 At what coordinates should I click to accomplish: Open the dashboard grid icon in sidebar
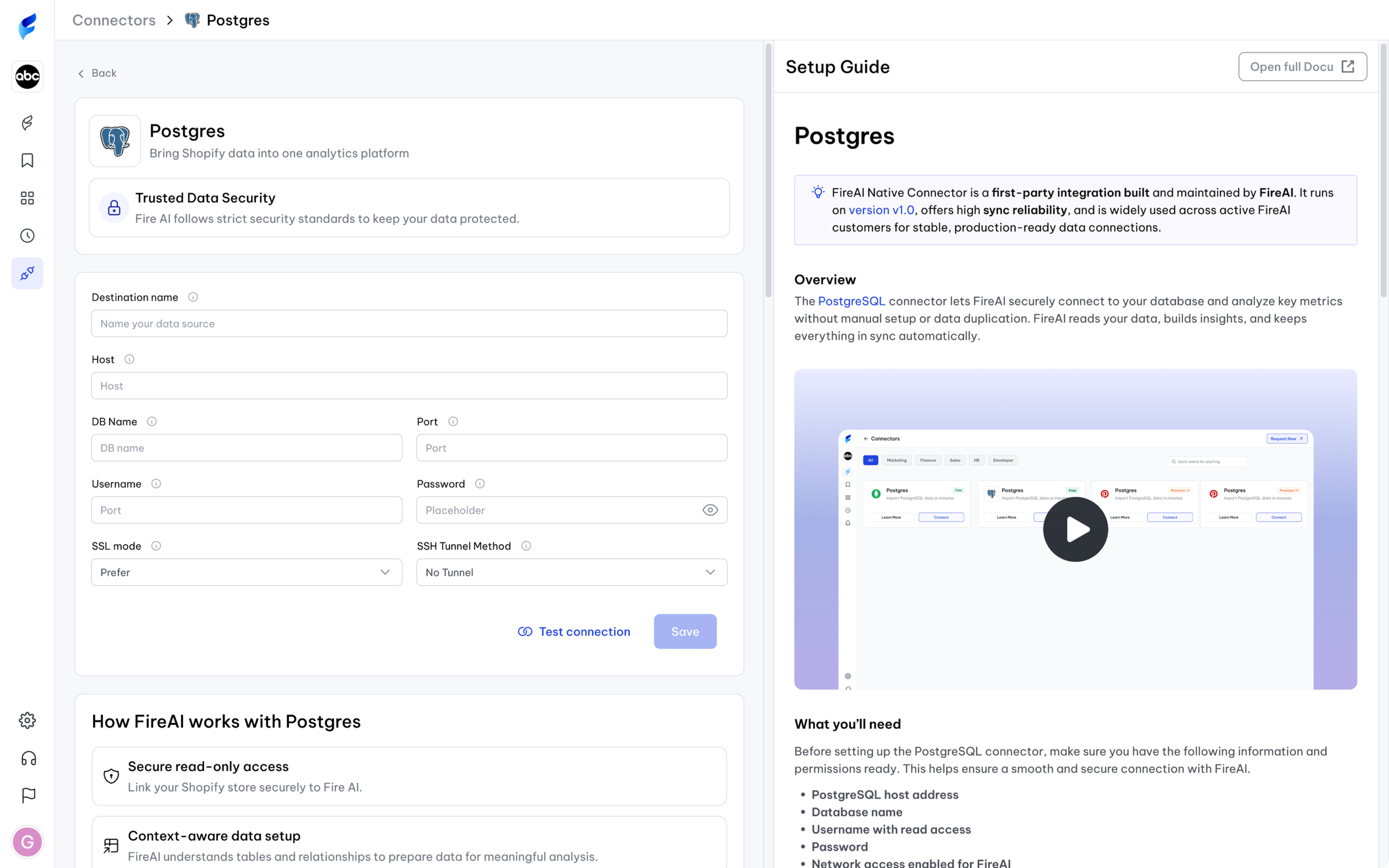coord(27,198)
